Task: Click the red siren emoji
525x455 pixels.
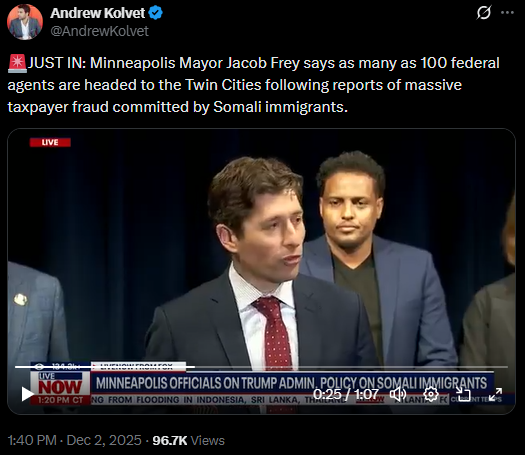Action: tap(17, 64)
